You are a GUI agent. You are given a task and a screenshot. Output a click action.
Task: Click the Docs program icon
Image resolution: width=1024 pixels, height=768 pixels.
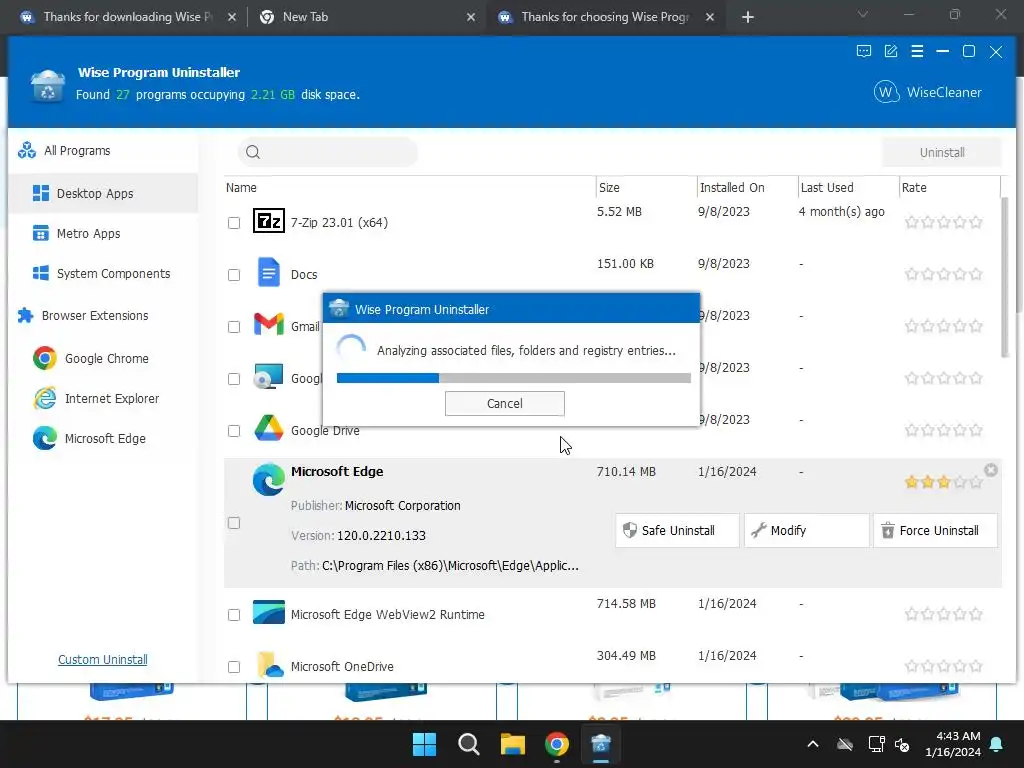click(268, 273)
